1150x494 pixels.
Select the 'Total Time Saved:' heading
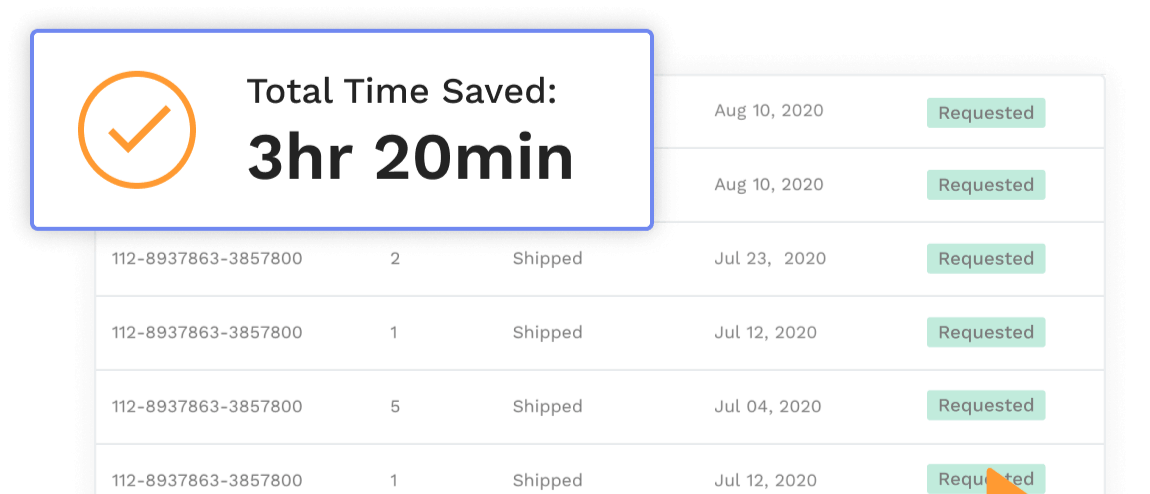(x=401, y=91)
